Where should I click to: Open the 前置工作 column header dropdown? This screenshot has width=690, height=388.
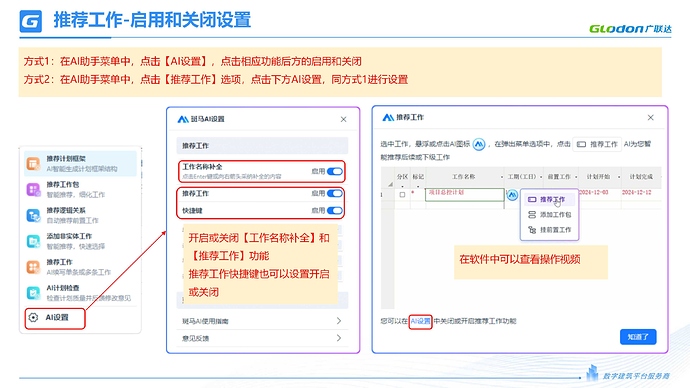[x=576, y=177]
